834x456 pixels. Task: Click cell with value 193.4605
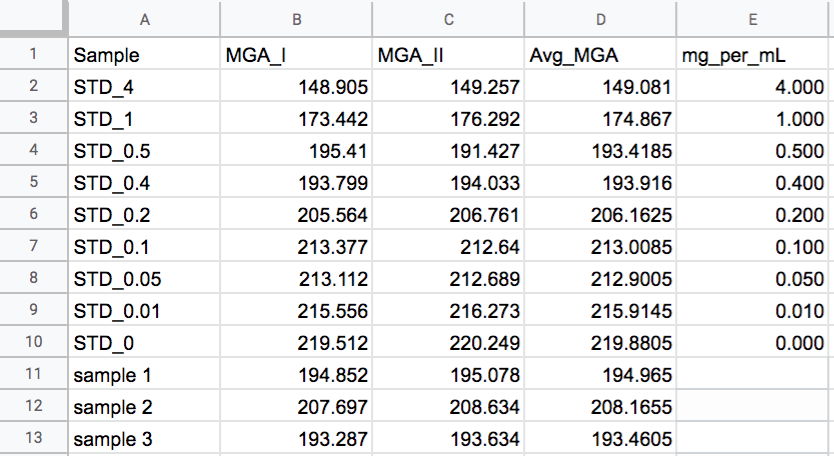(x=600, y=439)
